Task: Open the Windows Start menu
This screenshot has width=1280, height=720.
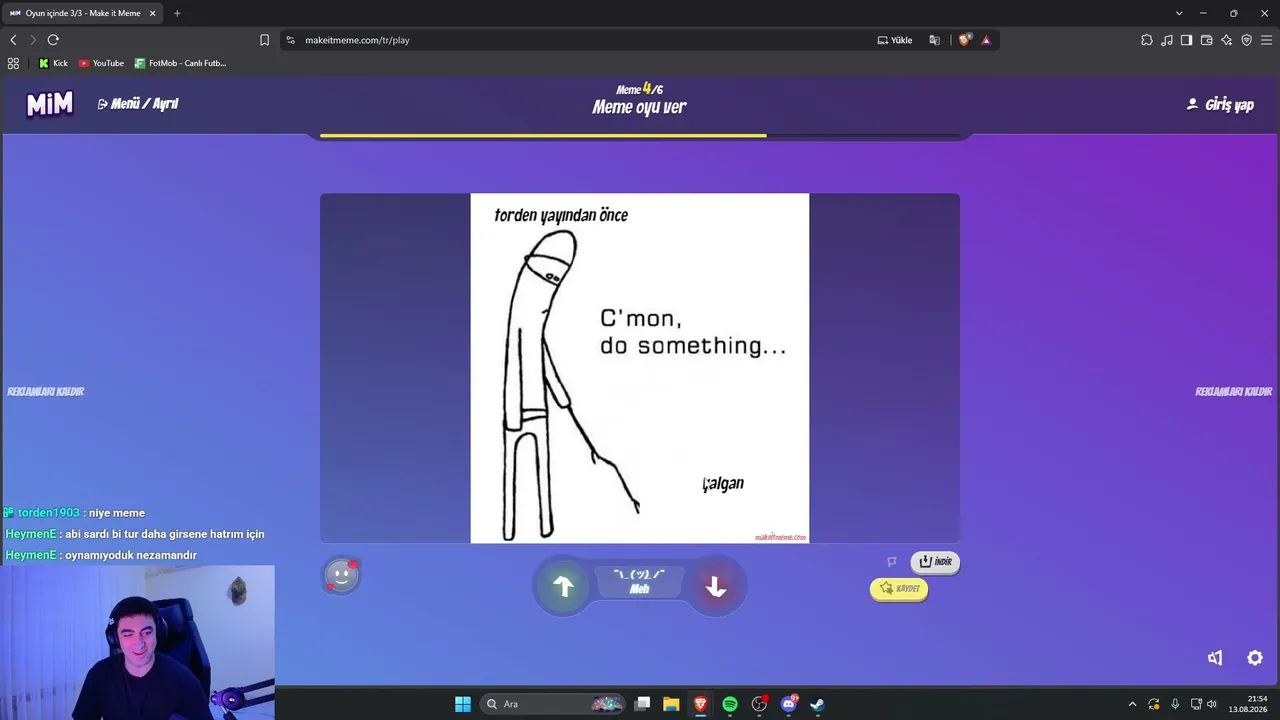Action: [463, 704]
